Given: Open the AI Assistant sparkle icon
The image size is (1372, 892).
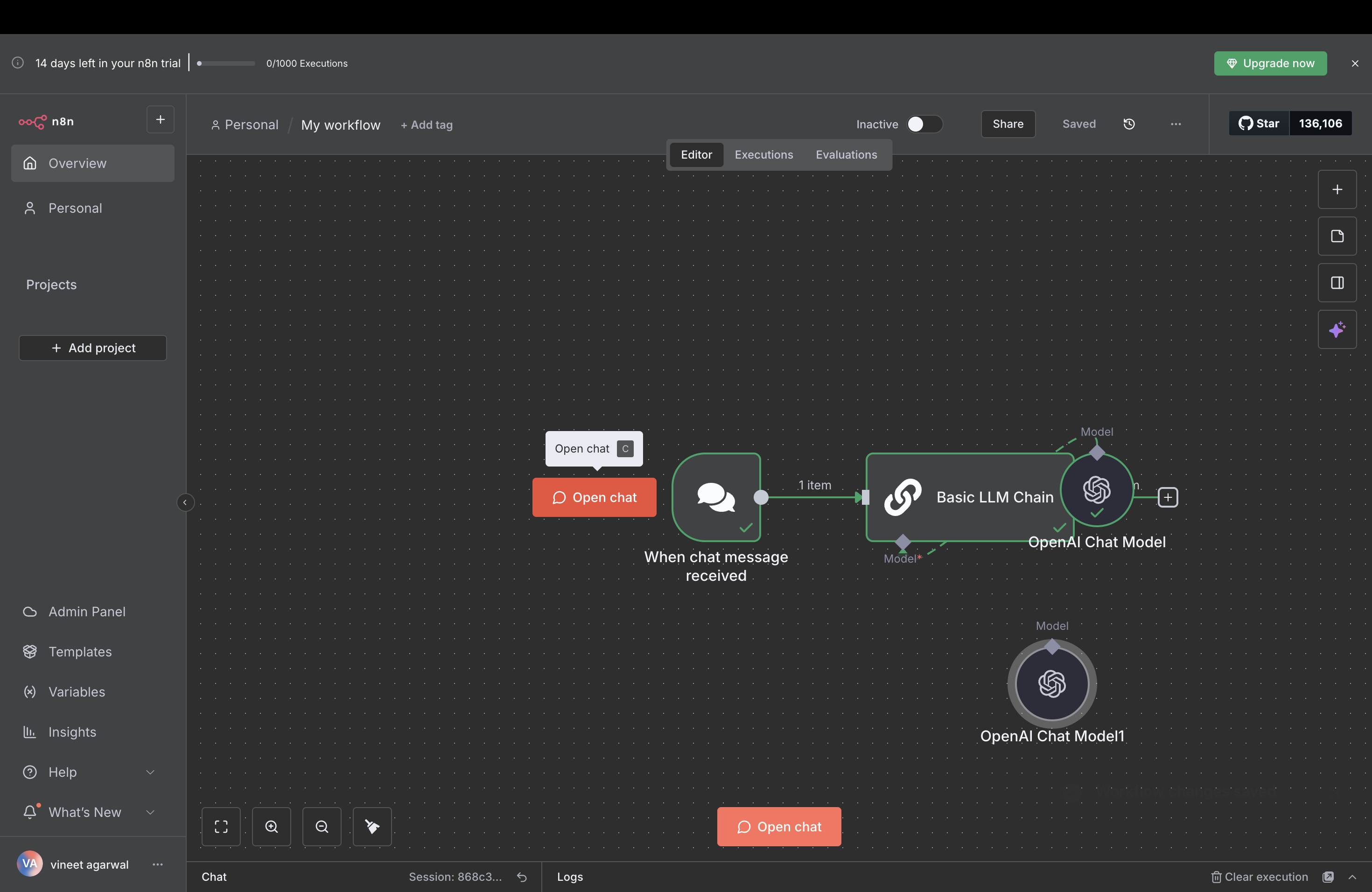Looking at the screenshot, I should coord(1337,330).
